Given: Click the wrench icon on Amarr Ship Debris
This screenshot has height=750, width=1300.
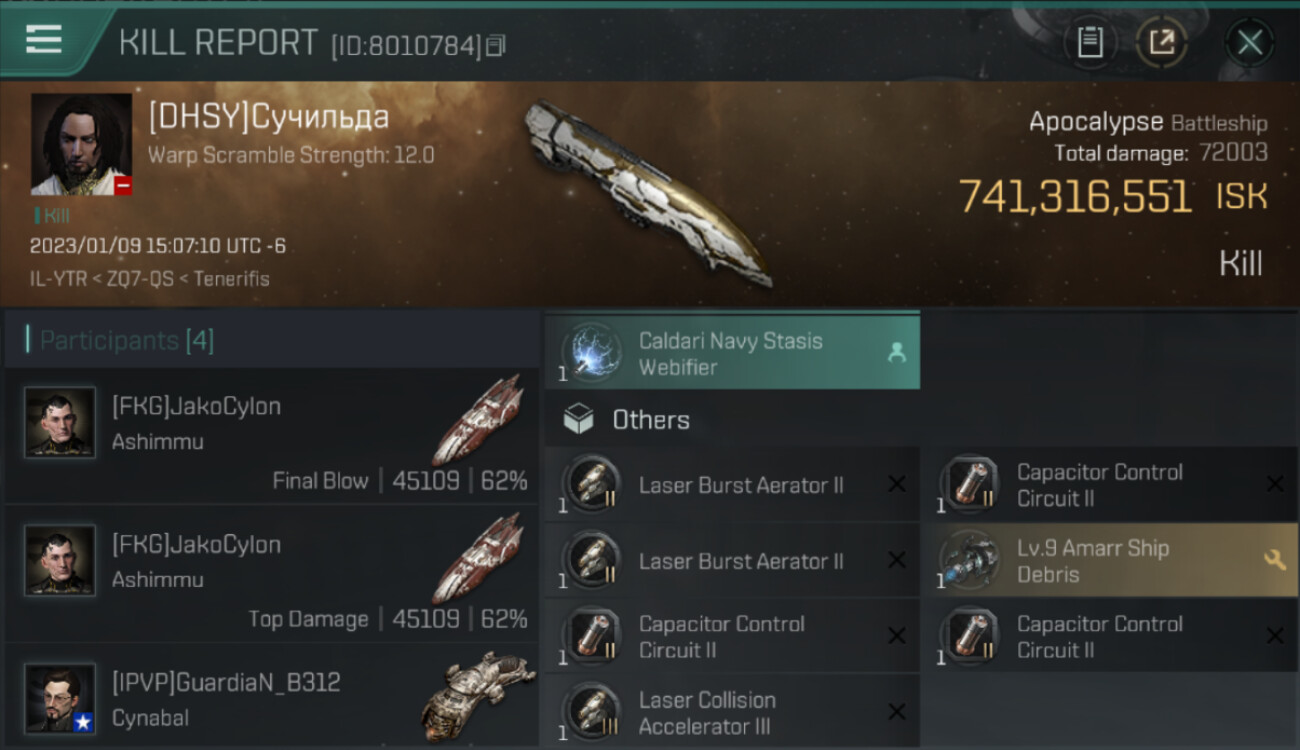Looking at the screenshot, I should tap(1275, 561).
